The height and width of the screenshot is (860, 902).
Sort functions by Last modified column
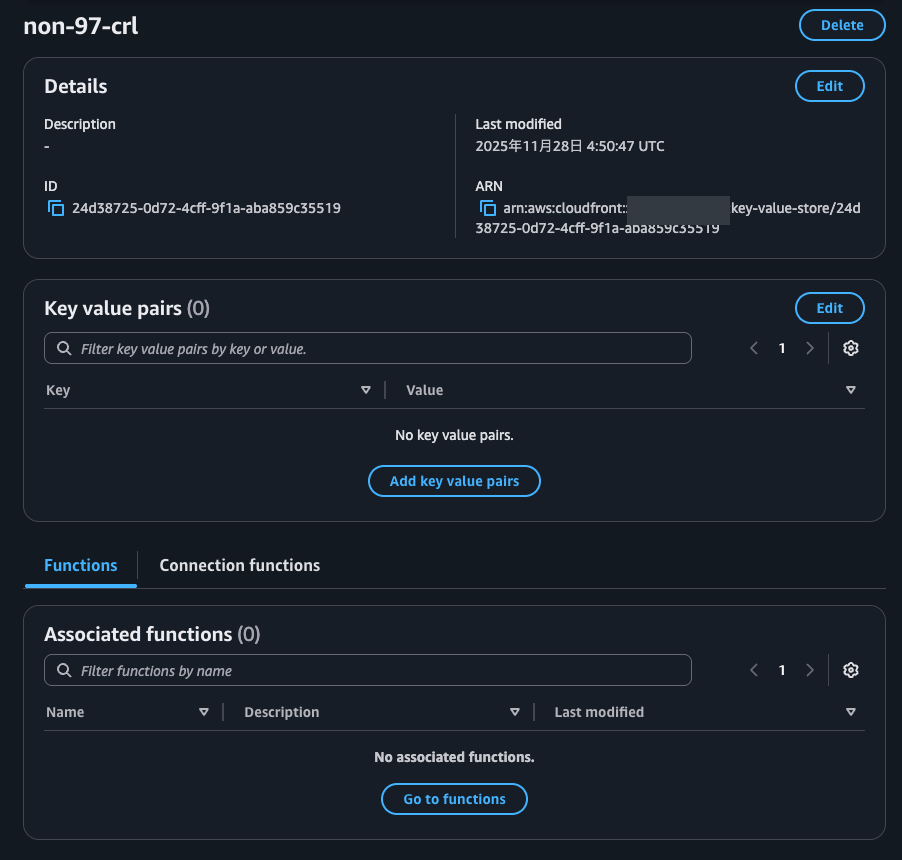point(850,712)
